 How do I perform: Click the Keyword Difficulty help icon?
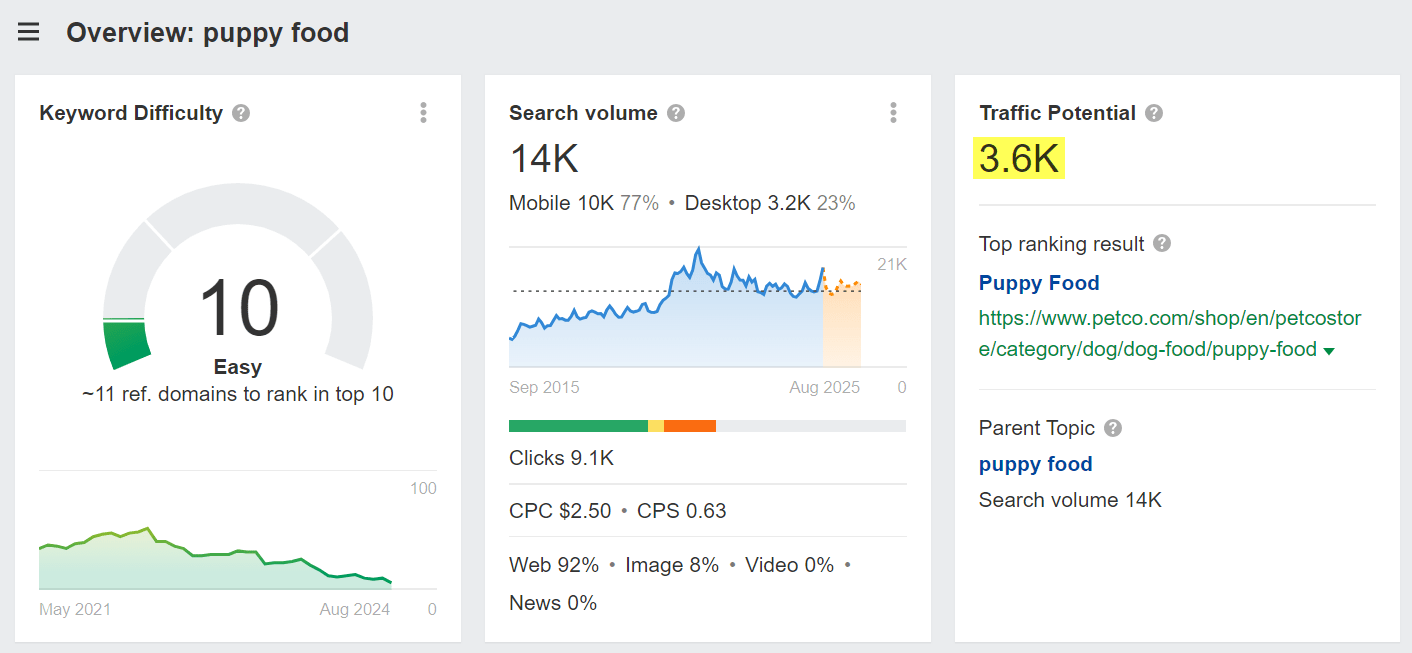tap(240, 113)
